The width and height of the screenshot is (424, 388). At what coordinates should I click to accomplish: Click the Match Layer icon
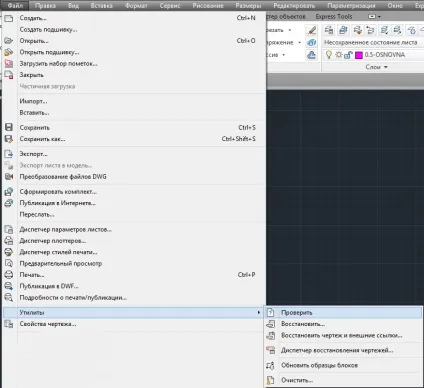point(357,30)
